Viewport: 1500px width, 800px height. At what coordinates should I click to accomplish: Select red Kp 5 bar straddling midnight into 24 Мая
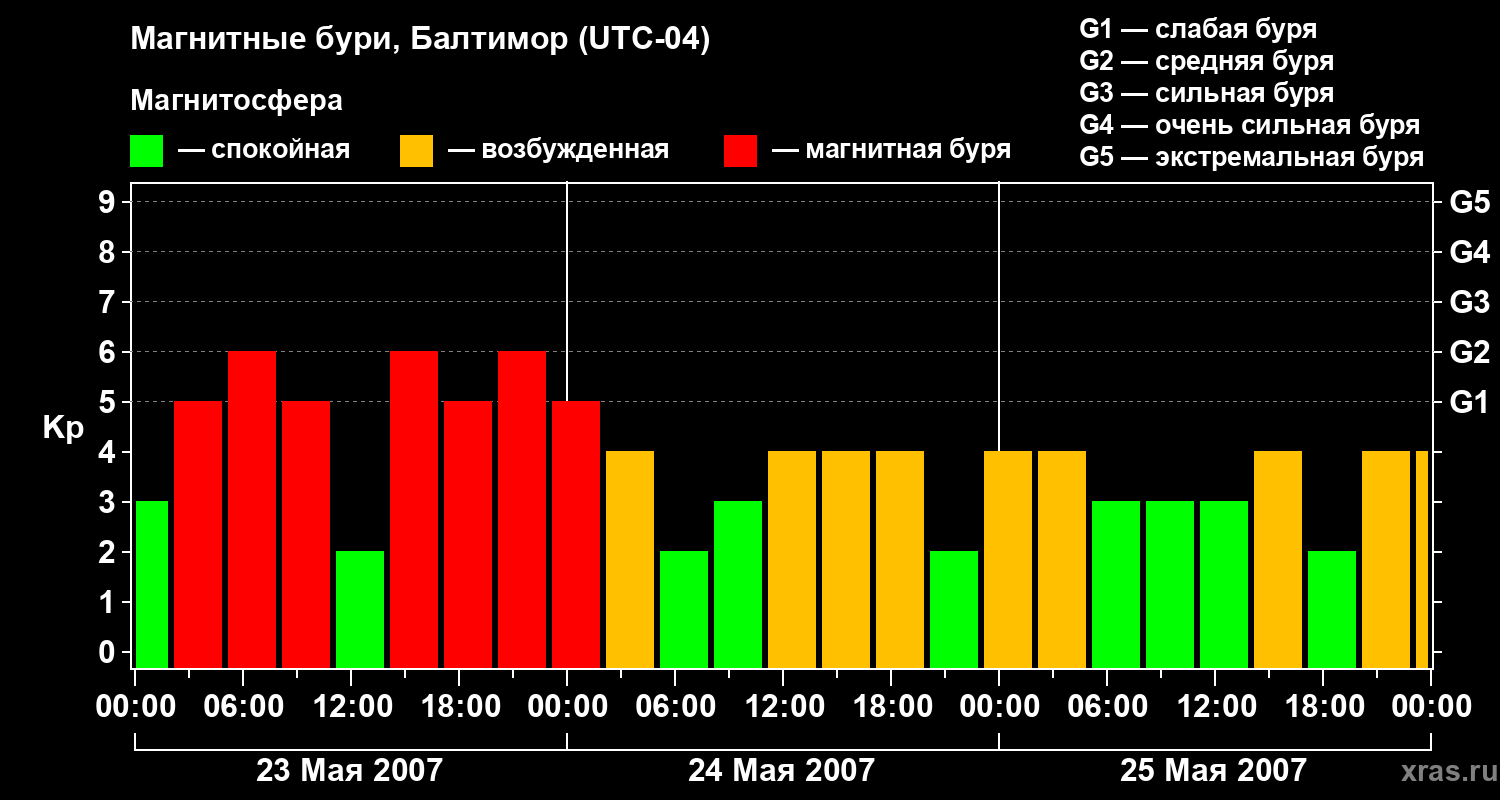(576, 534)
